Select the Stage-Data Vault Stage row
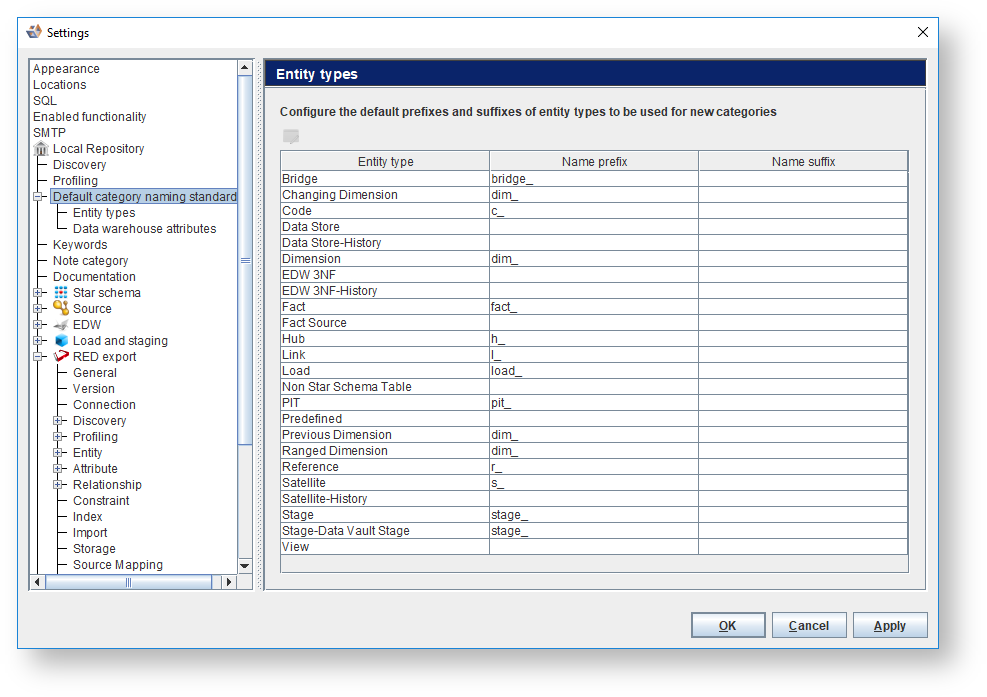The image size is (987, 697). (594, 531)
